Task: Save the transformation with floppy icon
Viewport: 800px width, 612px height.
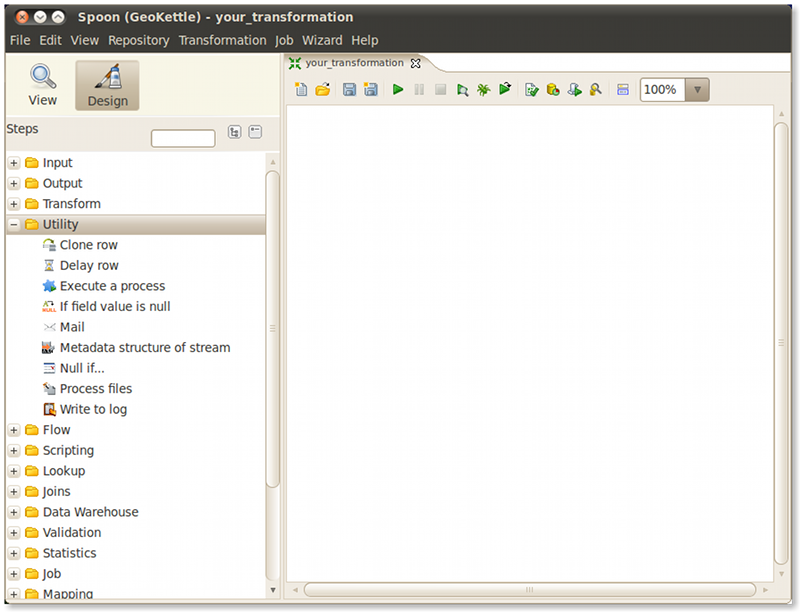Action: [x=349, y=90]
